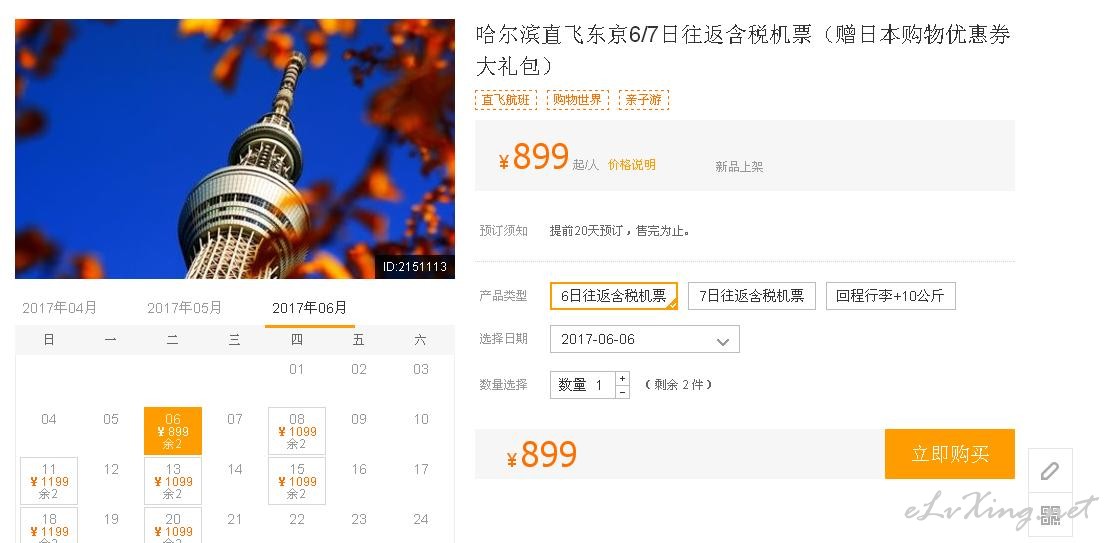Click the 亲子游 tag
1109x543 pixels.
(644, 100)
